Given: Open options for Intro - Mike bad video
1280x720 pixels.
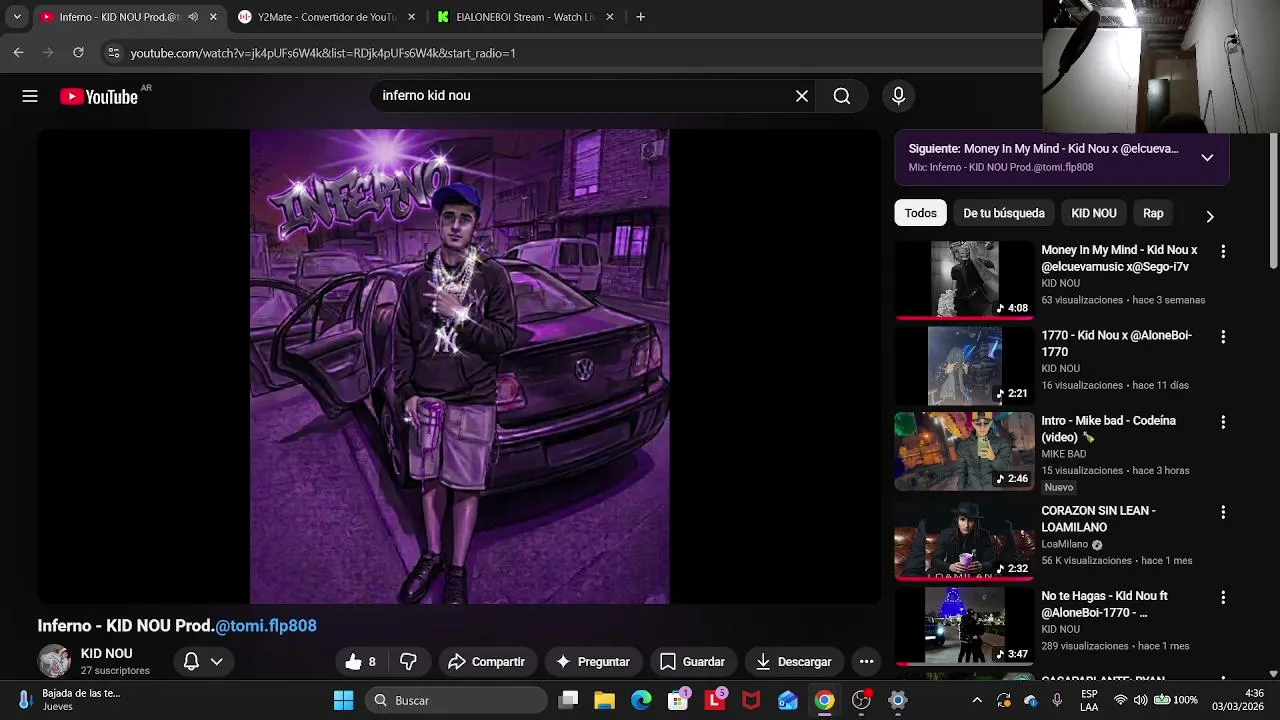Looking at the screenshot, I should click(1222, 423).
